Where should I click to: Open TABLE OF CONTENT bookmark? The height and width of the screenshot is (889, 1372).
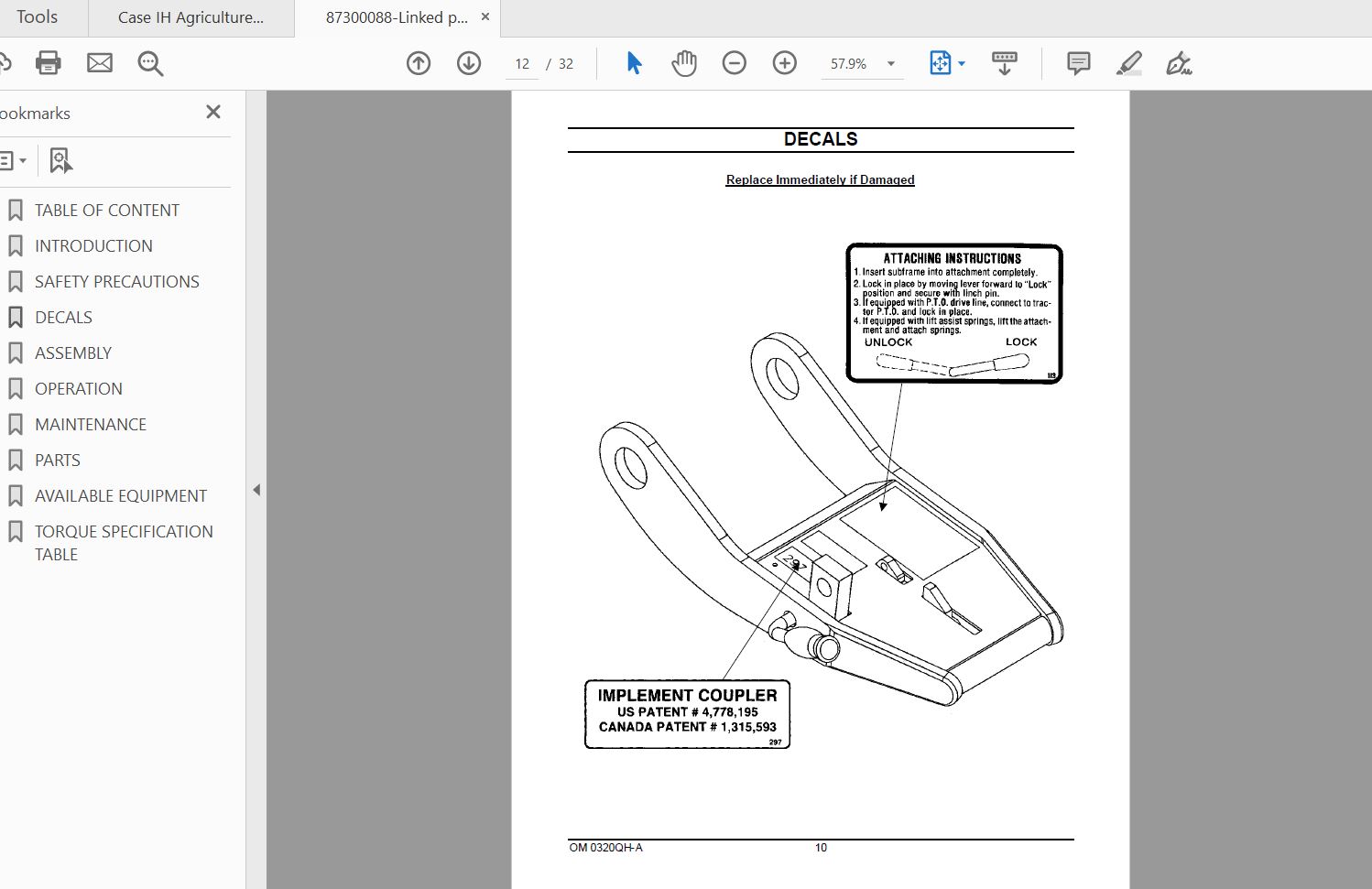coord(107,211)
